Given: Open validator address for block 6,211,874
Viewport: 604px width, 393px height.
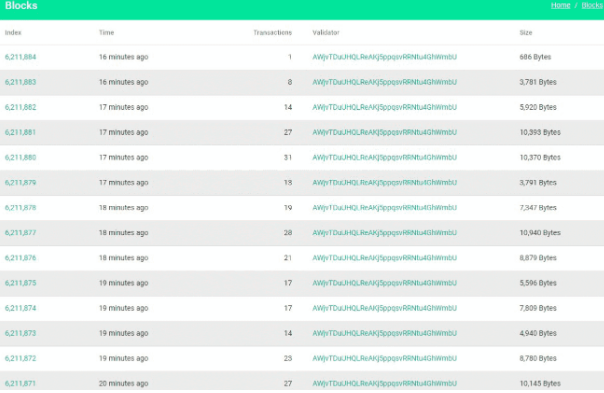Looking at the screenshot, I should (384, 308).
